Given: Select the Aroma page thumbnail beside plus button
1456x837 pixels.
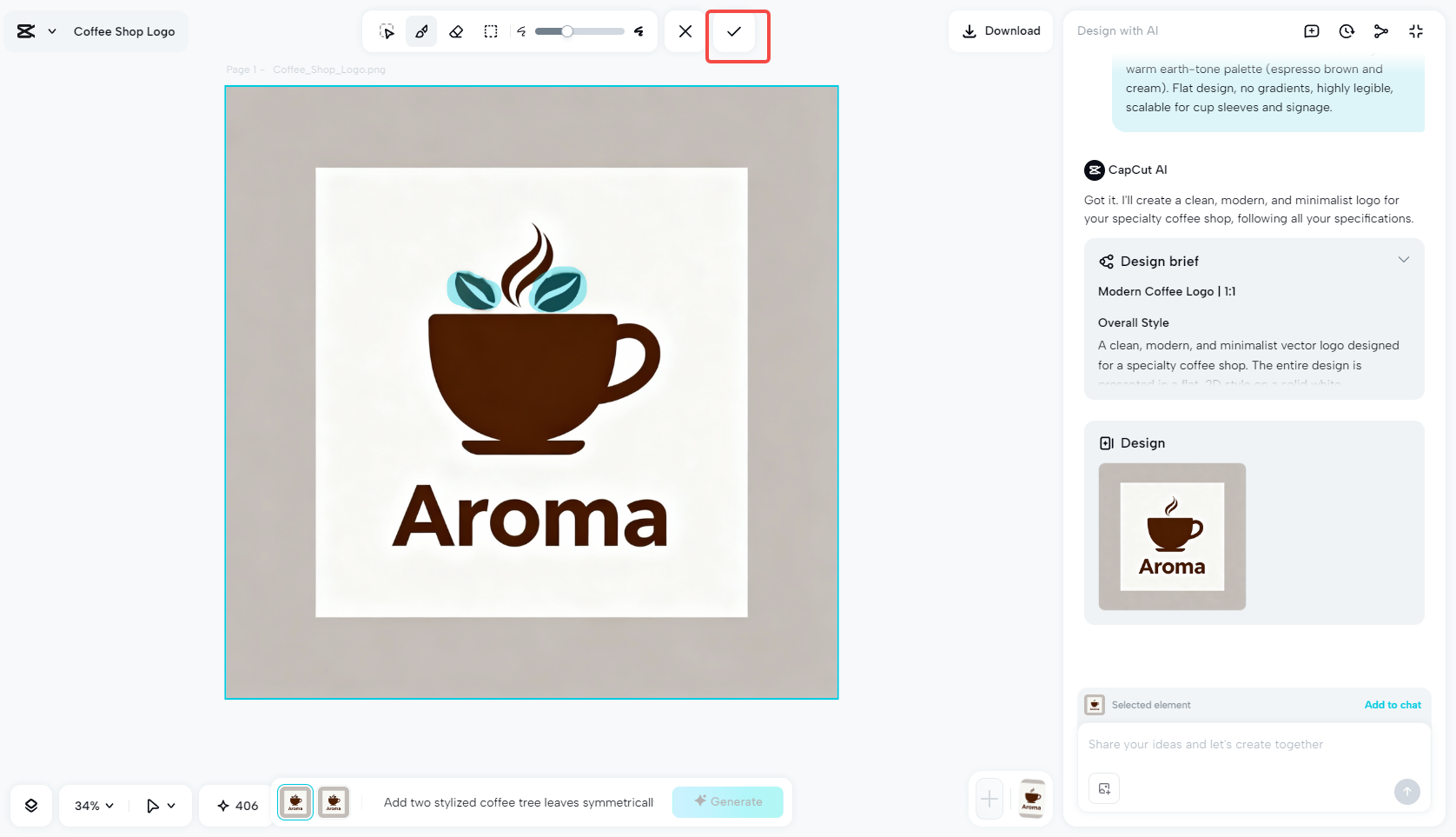Looking at the screenshot, I should coord(1031,799).
